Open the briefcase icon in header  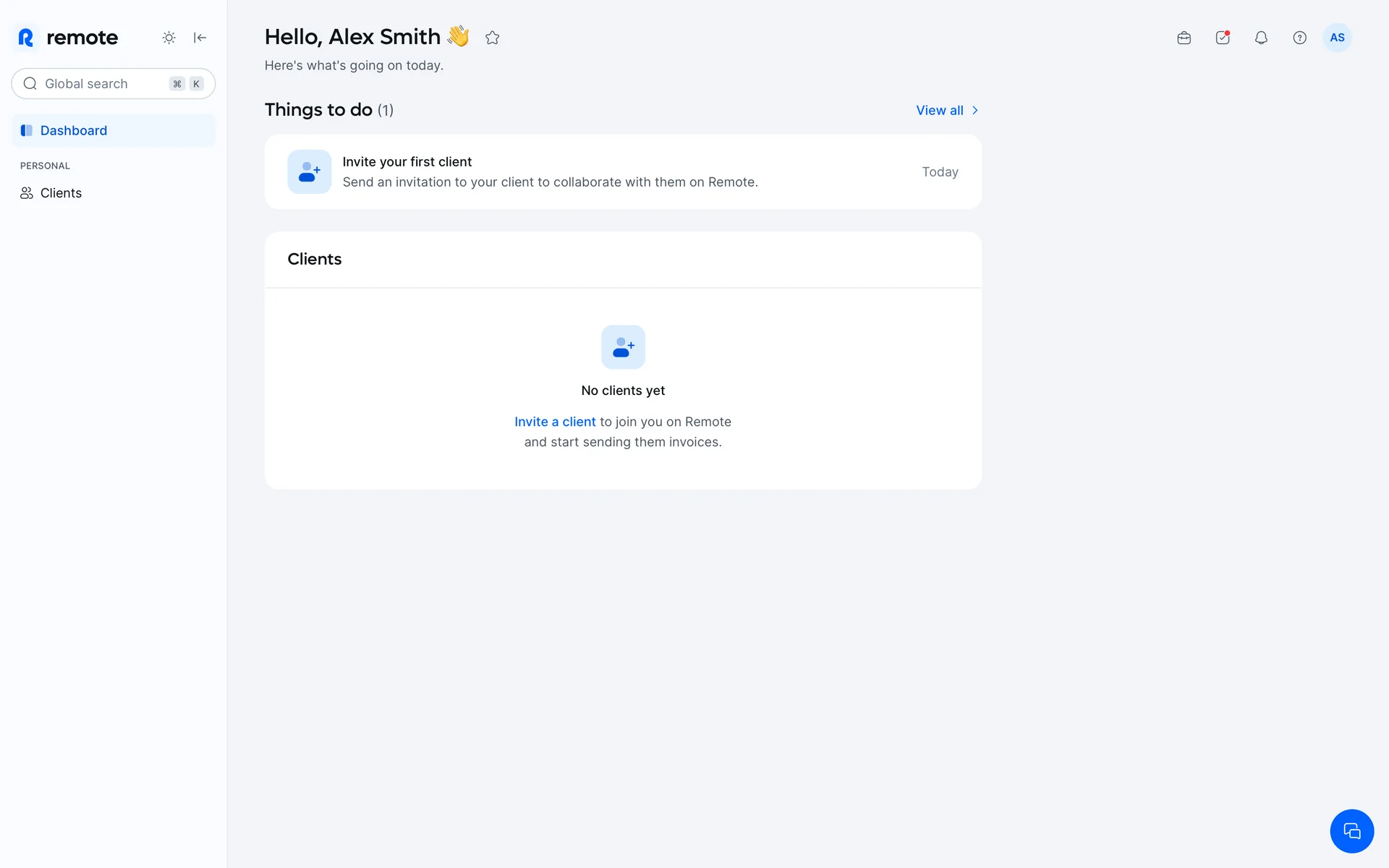(x=1184, y=38)
